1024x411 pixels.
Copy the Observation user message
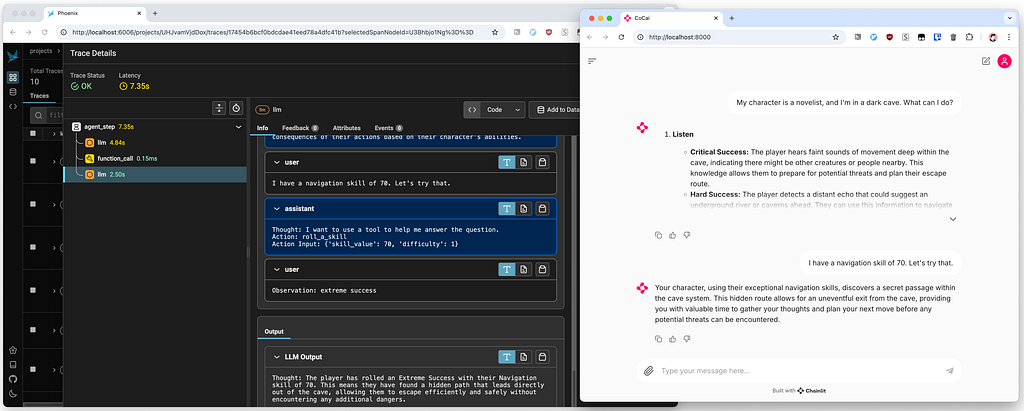click(x=542, y=269)
